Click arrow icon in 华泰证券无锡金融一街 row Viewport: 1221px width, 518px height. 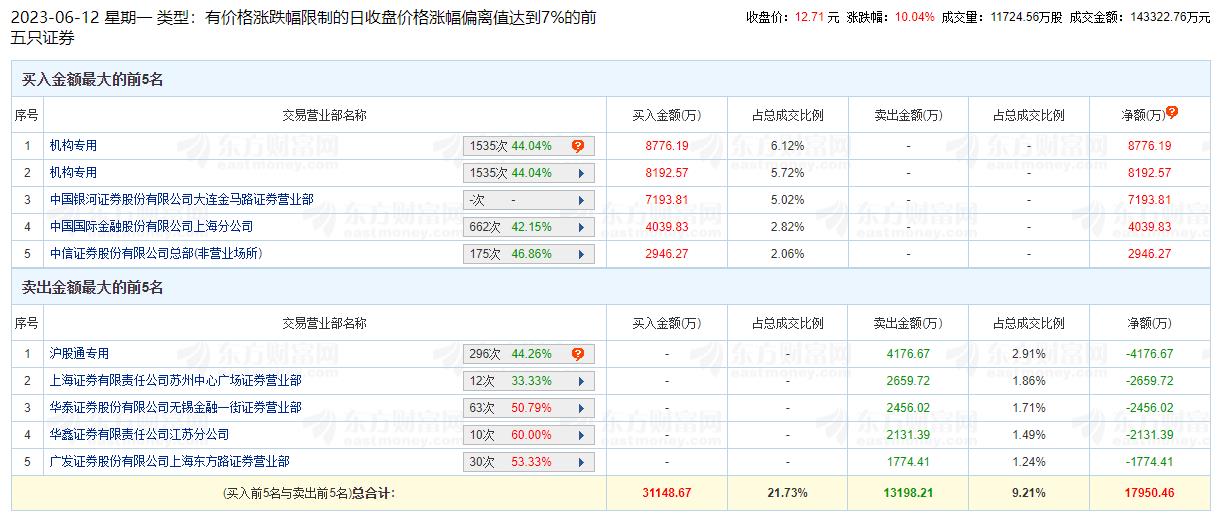click(x=580, y=408)
